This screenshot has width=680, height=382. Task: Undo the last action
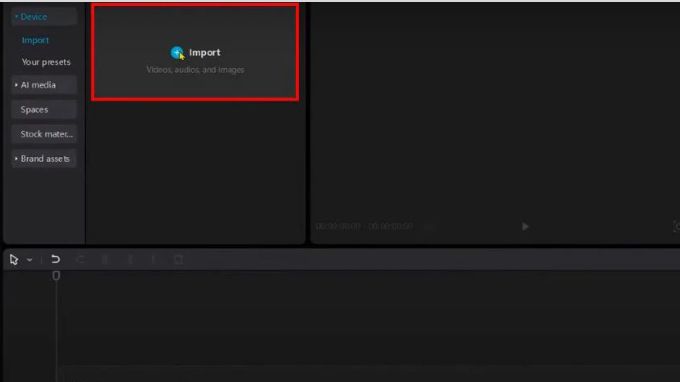pos(55,259)
